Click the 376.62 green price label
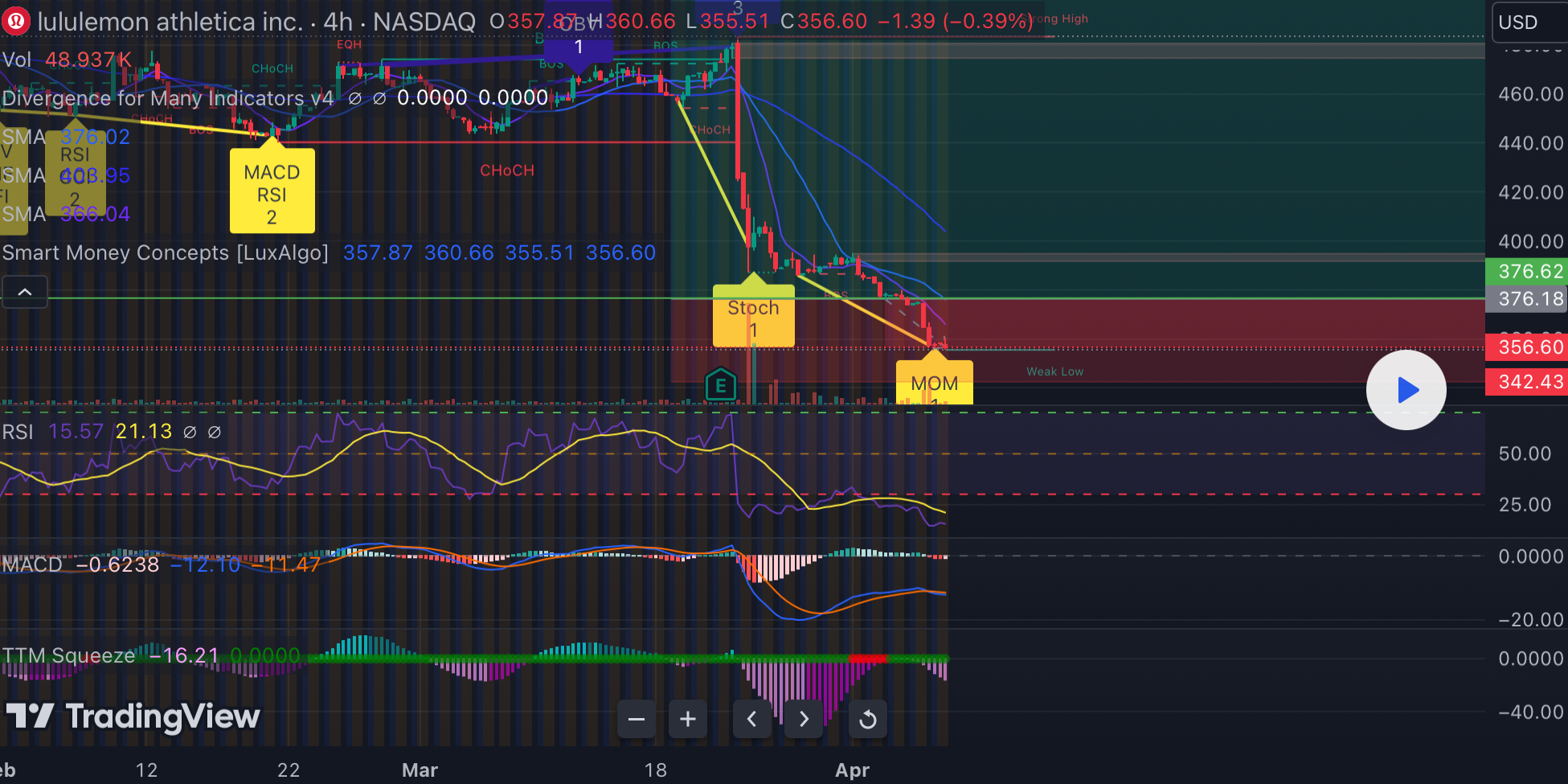Image resolution: width=1568 pixels, height=784 pixels. (x=1527, y=272)
